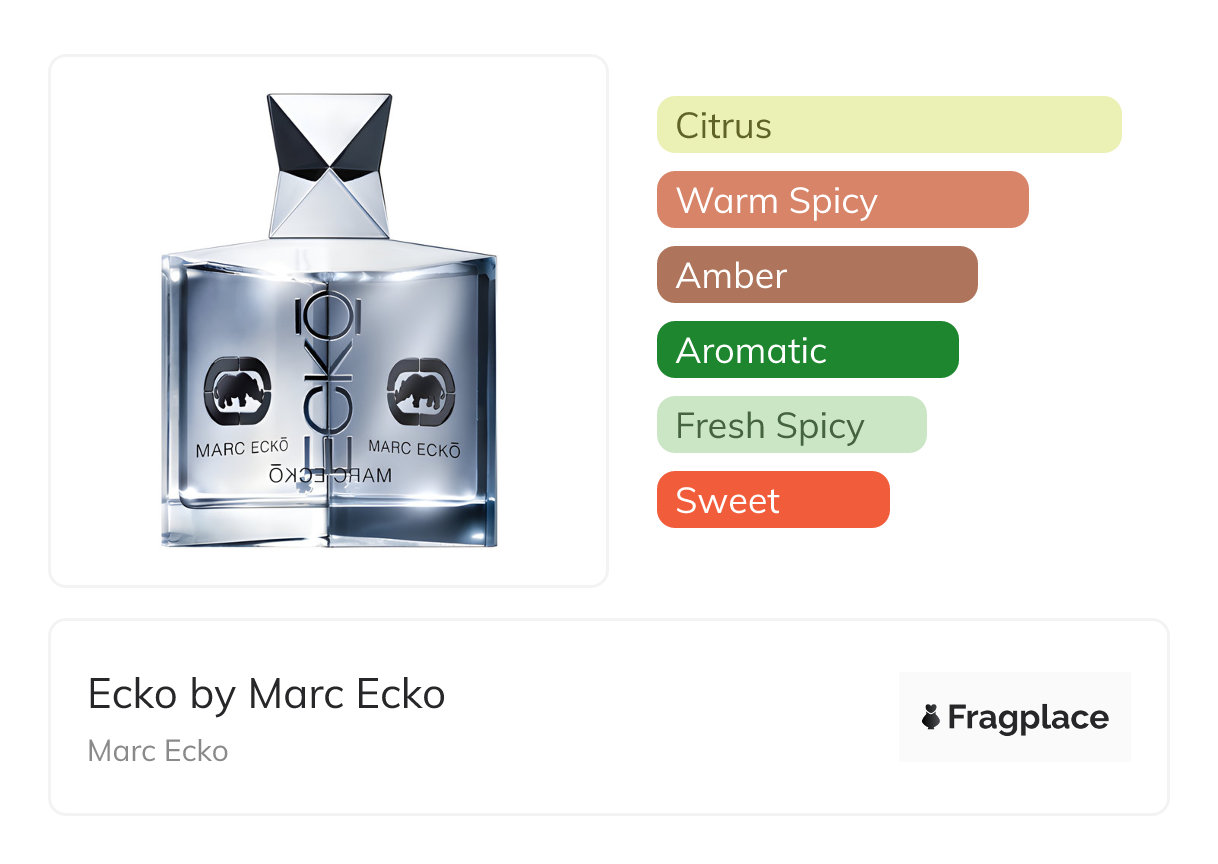Image resolution: width=1218 pixels, height=864 pixels.
Task: Select the Amber accord bar
Action: point(817,275)
